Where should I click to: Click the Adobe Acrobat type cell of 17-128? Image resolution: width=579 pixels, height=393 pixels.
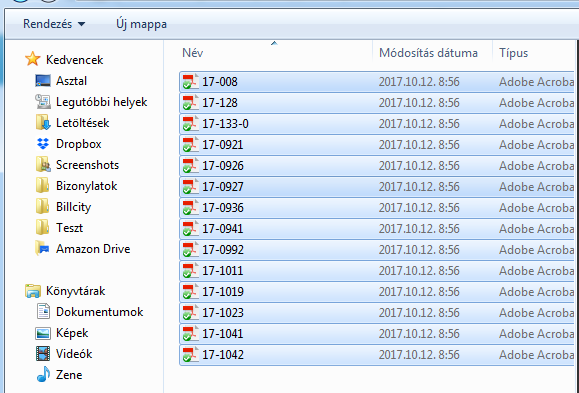tap(537, 103)
